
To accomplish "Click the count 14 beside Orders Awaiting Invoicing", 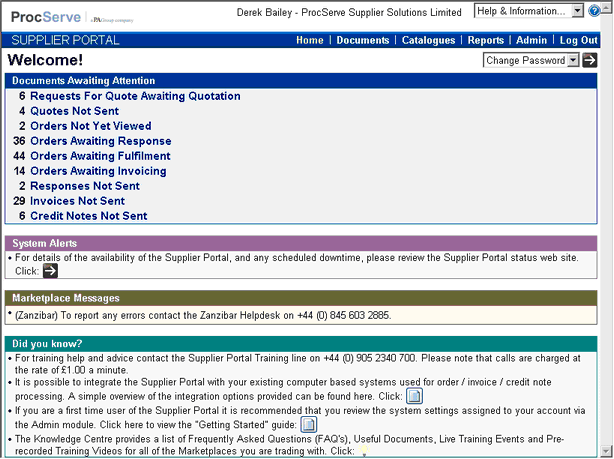I will pos(19,171).
